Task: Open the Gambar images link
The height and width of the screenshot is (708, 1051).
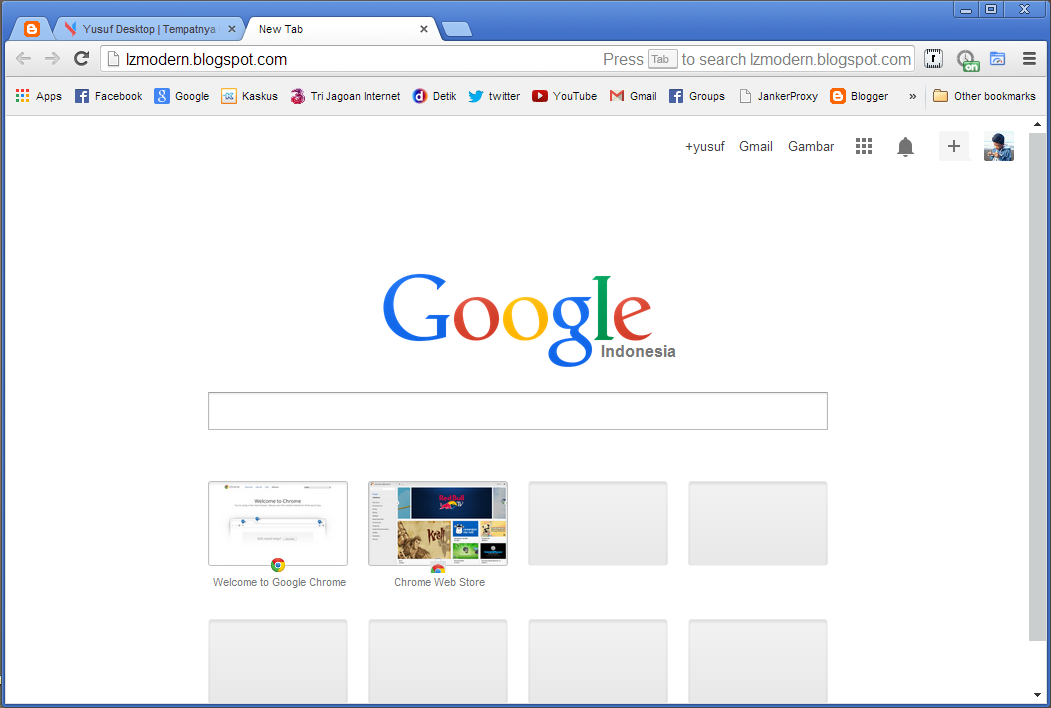Action: [811, 146]
